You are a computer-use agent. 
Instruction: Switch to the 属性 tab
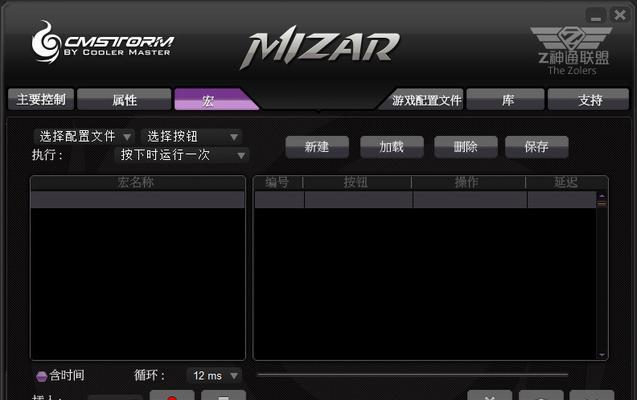point(124,99)
